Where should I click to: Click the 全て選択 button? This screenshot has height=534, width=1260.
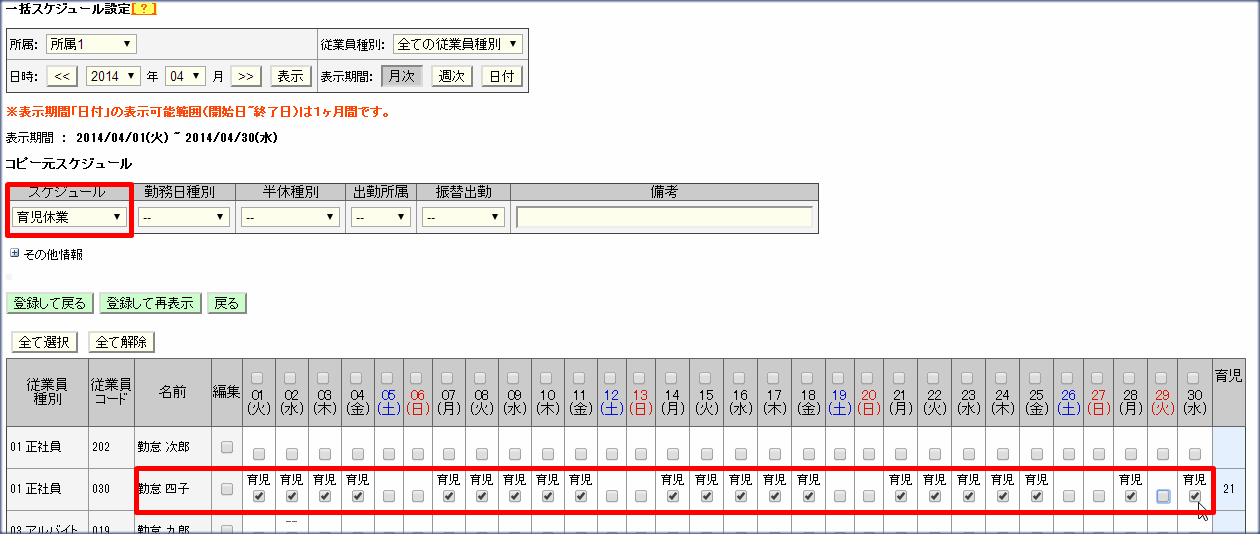43,342
